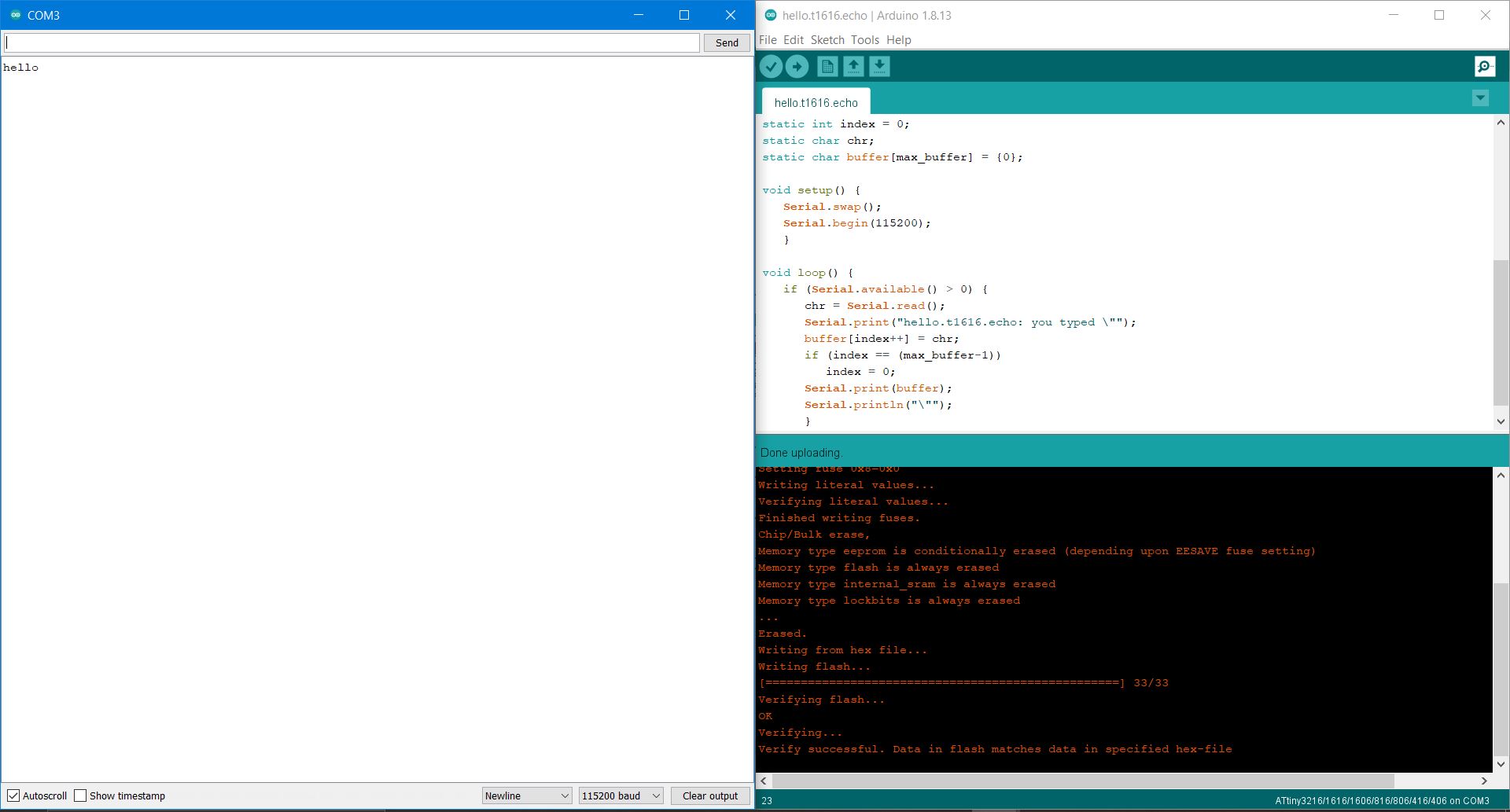Viewport: 1510px width, 812px height.
Task: Open the tab options dropdown arrow
Action: tap(1480, 98)
